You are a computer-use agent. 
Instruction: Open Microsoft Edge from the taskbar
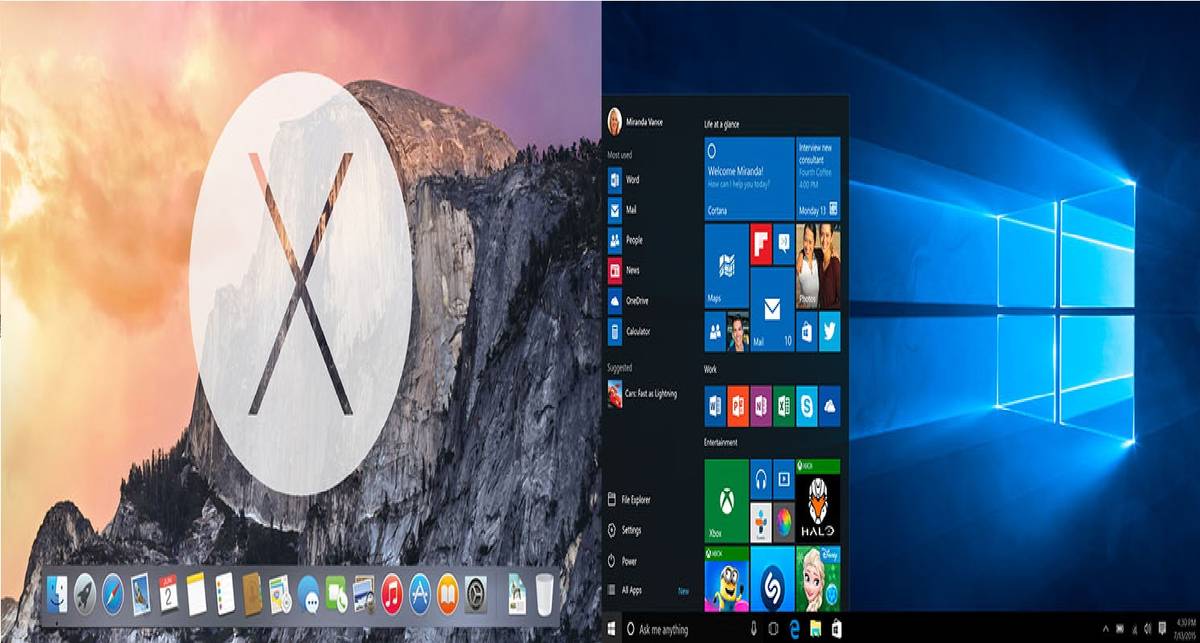(x=796, y=629)
